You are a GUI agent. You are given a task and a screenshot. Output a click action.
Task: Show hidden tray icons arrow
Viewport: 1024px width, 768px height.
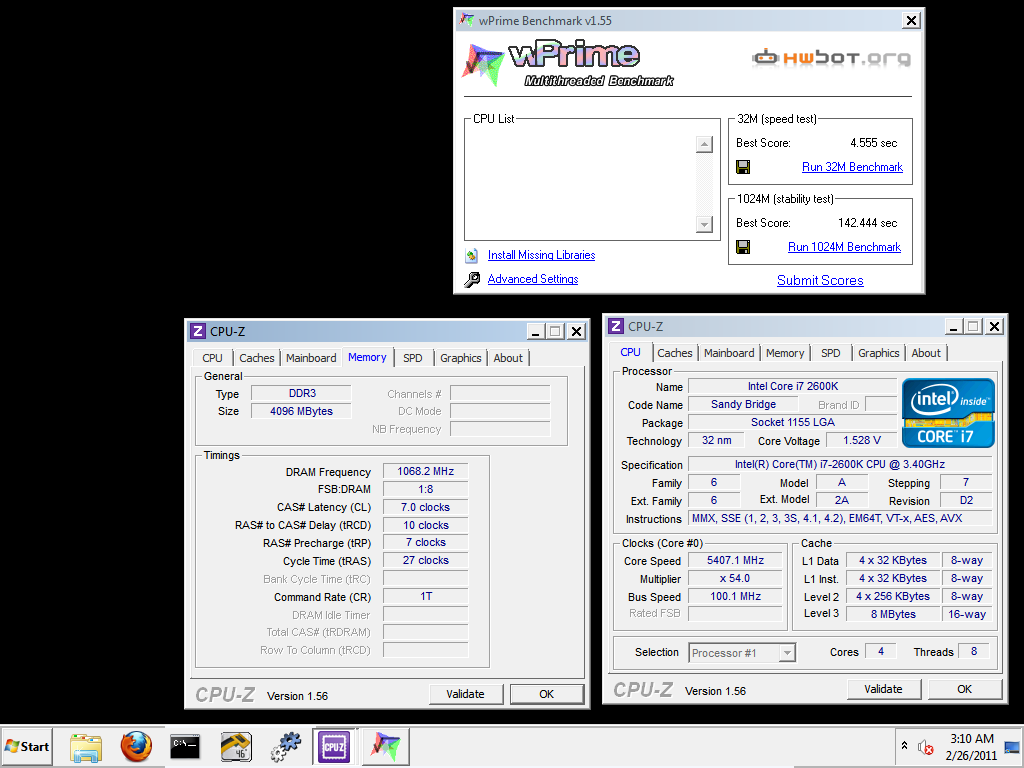click(x=904, y=745)
